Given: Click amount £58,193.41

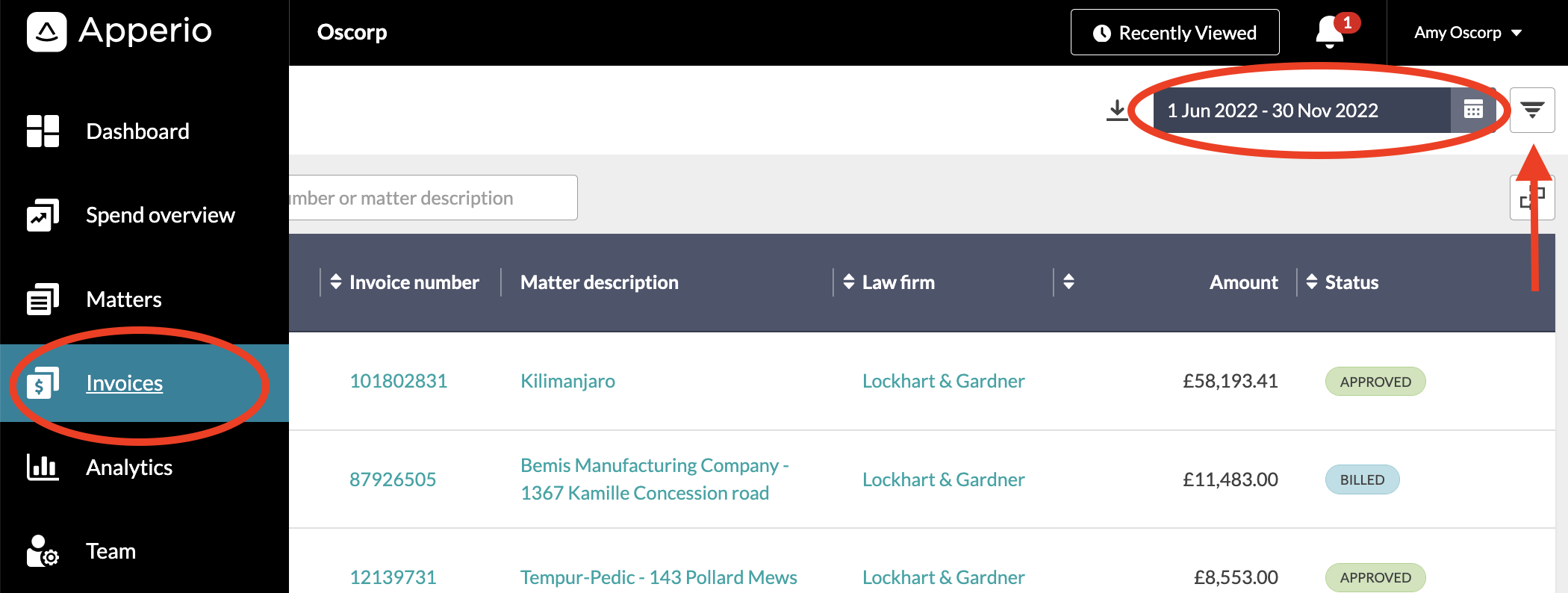Looking at the screenshot, I should click(1231, 381).
